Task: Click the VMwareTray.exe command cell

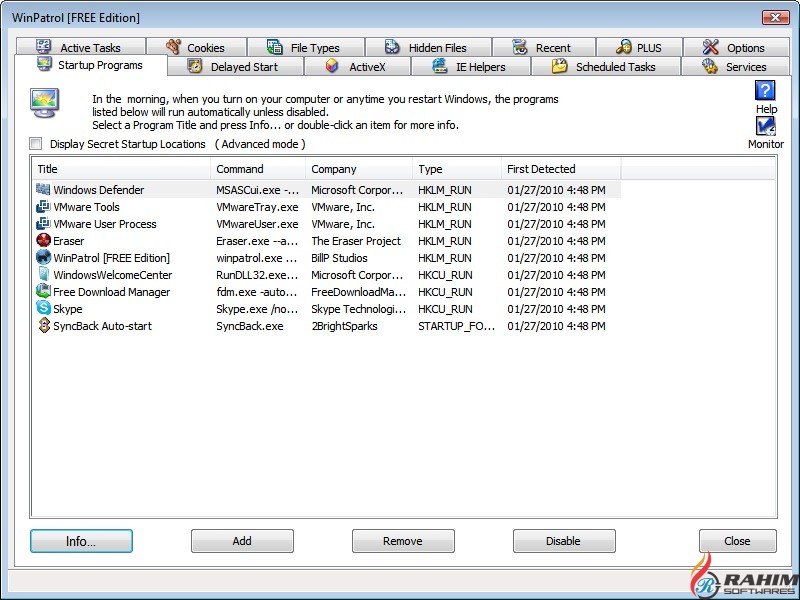Action: (x=257, y=207)
